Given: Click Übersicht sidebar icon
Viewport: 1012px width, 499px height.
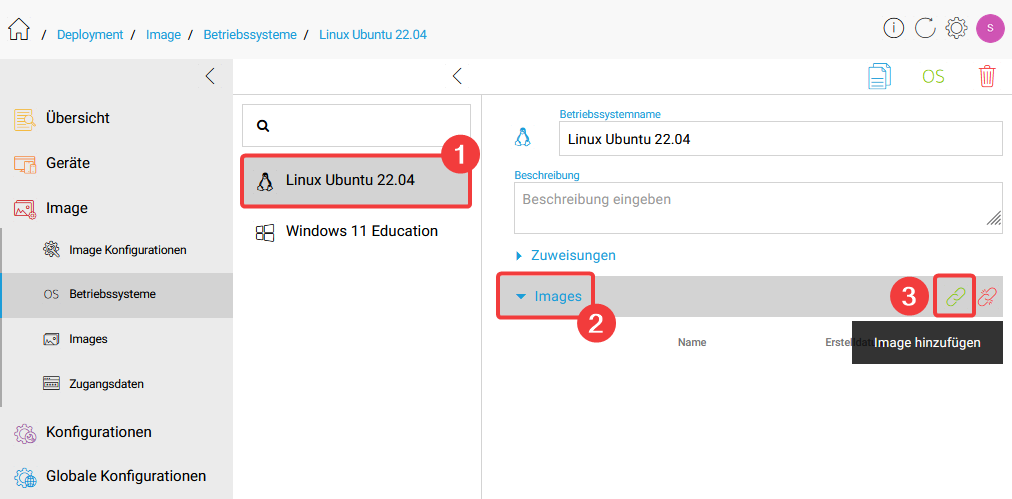Looking at the screenshot, I should point(25,119).
